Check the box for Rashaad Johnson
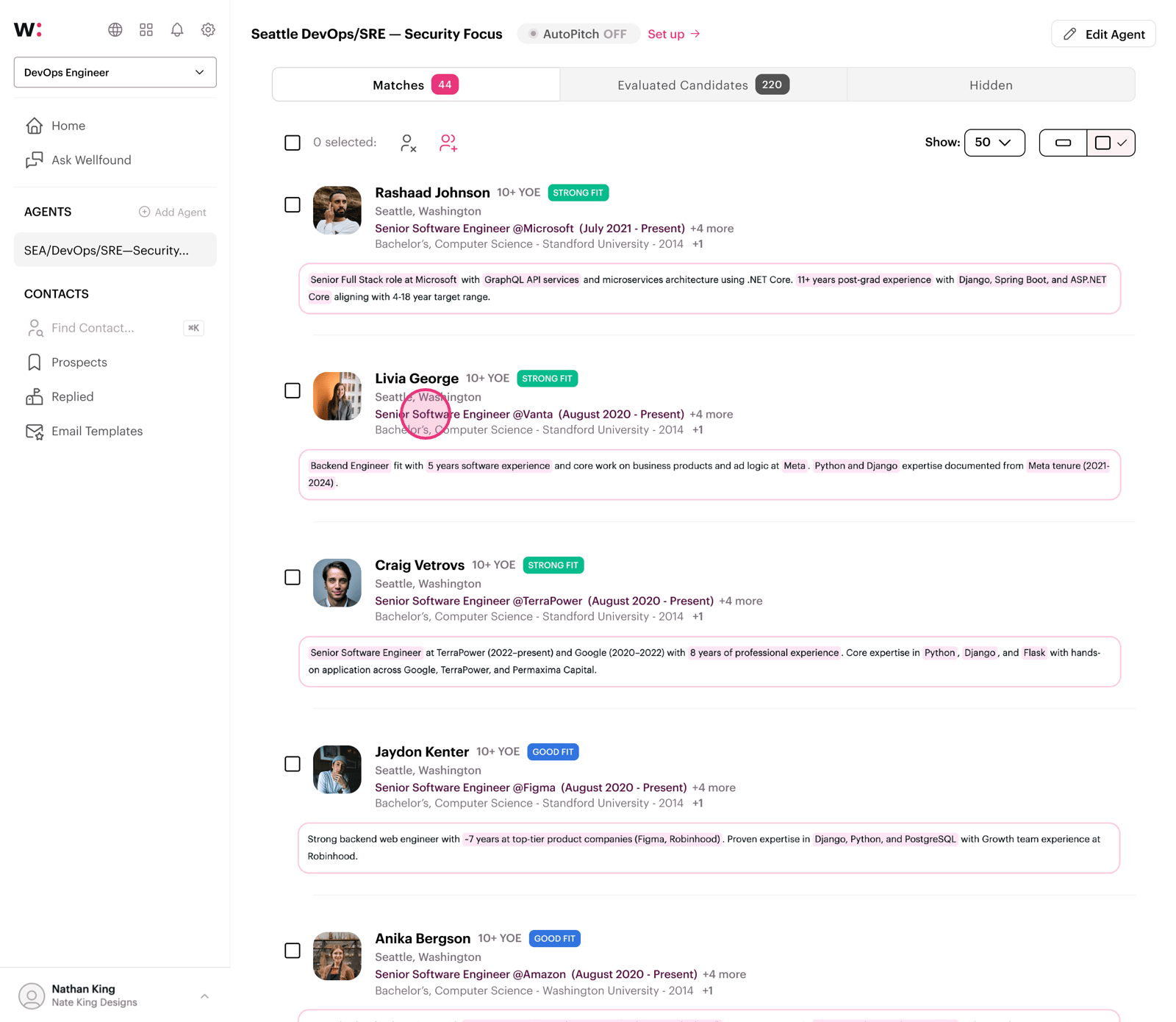Viewport: 1176px width, 1022px height. click(x=293, y=204)
